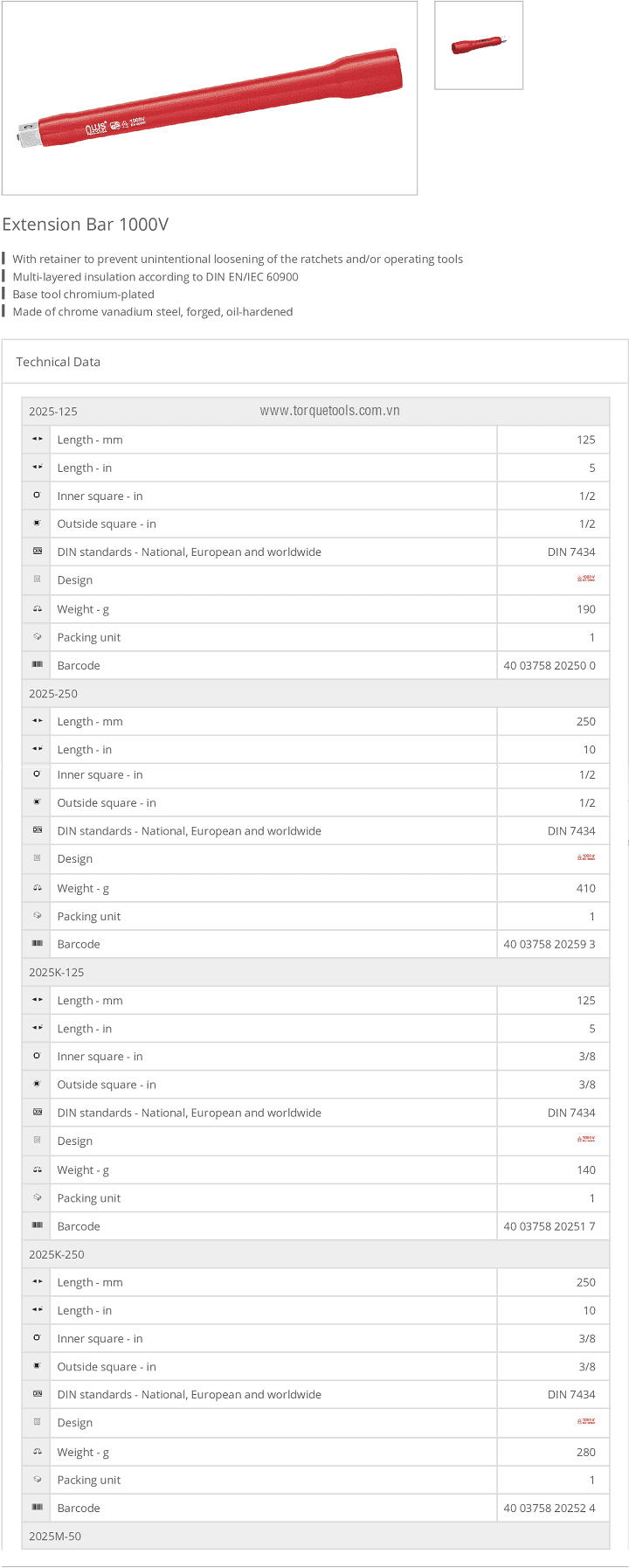Click the red 1000V badge in 2025-125 Design row

point(586,579)
